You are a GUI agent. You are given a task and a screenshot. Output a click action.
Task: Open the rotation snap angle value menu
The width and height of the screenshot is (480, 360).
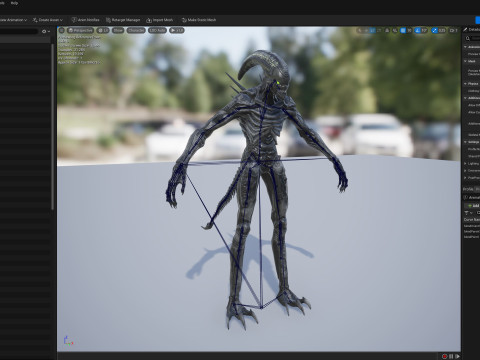(424, 30)
